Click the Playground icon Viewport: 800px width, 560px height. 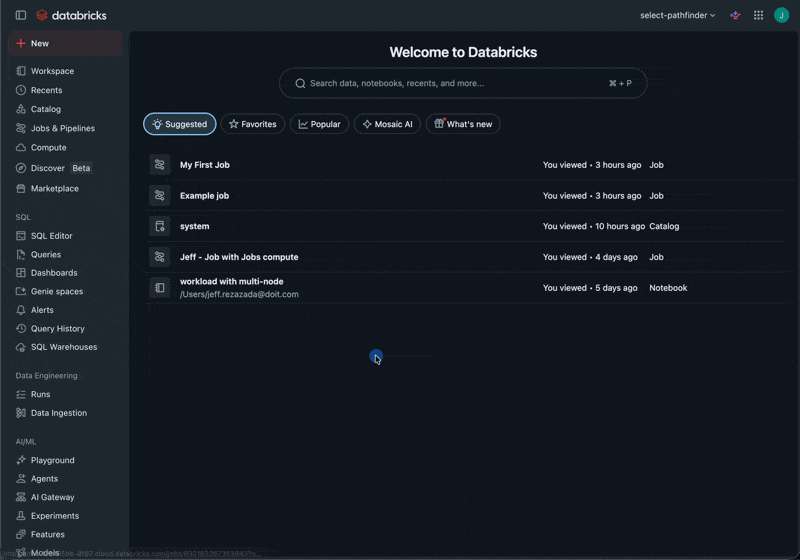(21, 460)
